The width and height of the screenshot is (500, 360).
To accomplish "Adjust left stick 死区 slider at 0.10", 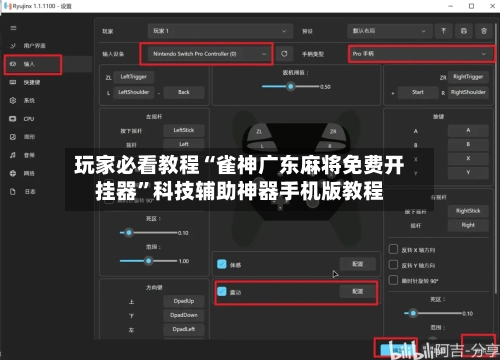I will 129,232.
